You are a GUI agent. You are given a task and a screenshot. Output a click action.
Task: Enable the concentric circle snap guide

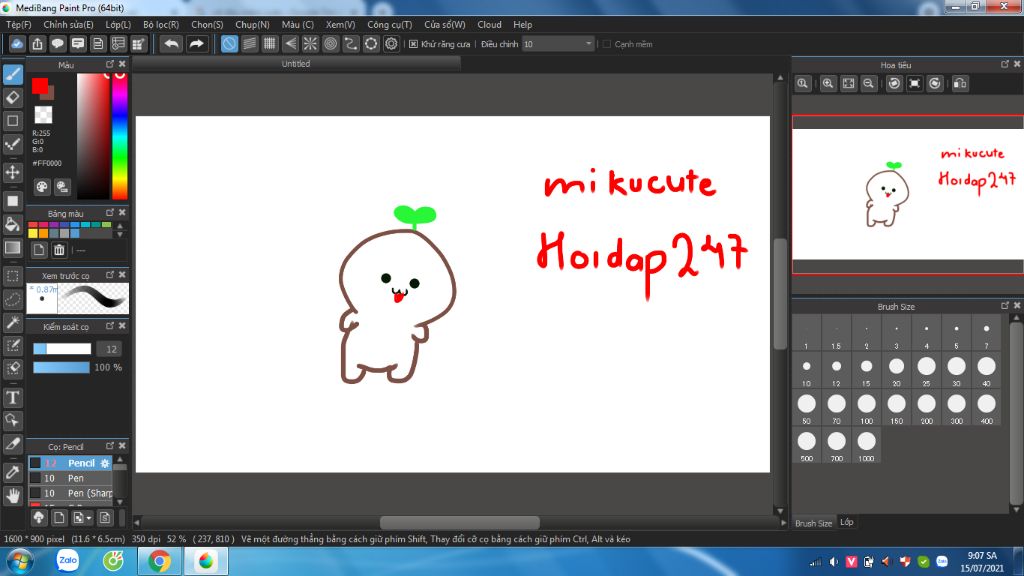(330, 44)
